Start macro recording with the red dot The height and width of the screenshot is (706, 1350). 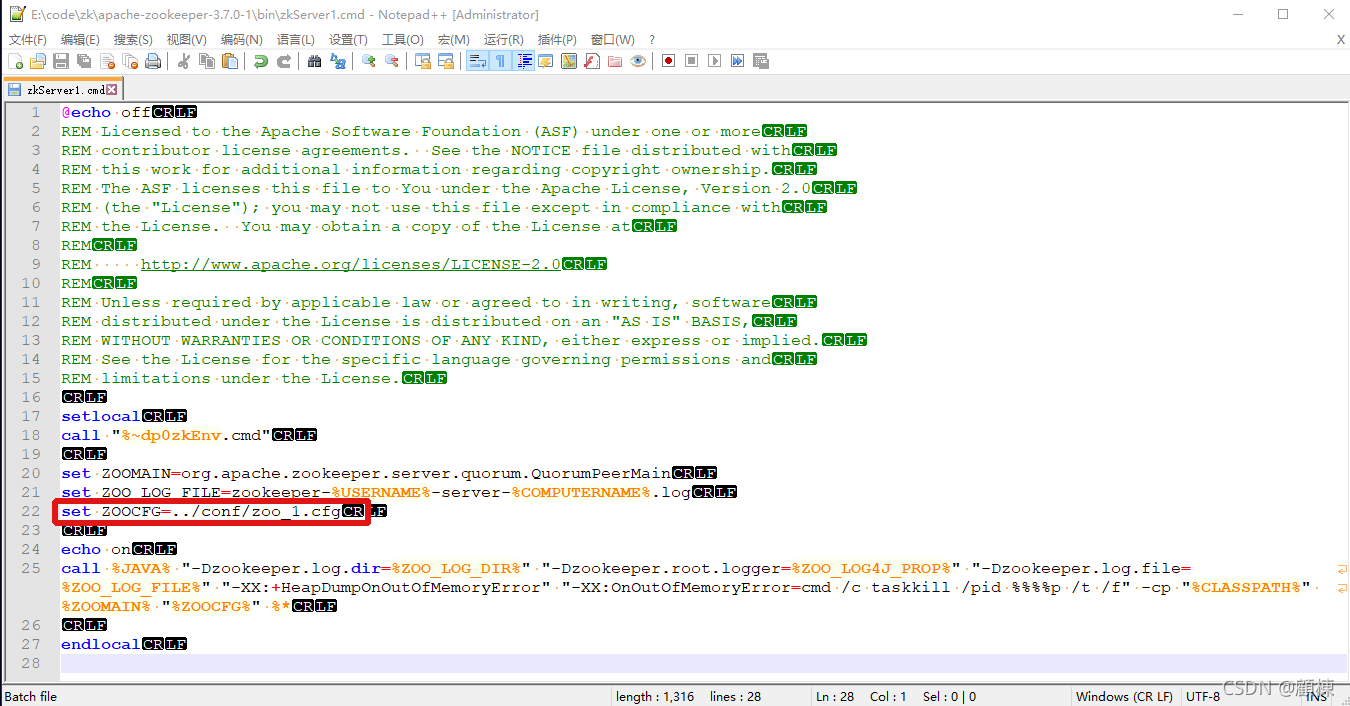click(x=669, y=61)
